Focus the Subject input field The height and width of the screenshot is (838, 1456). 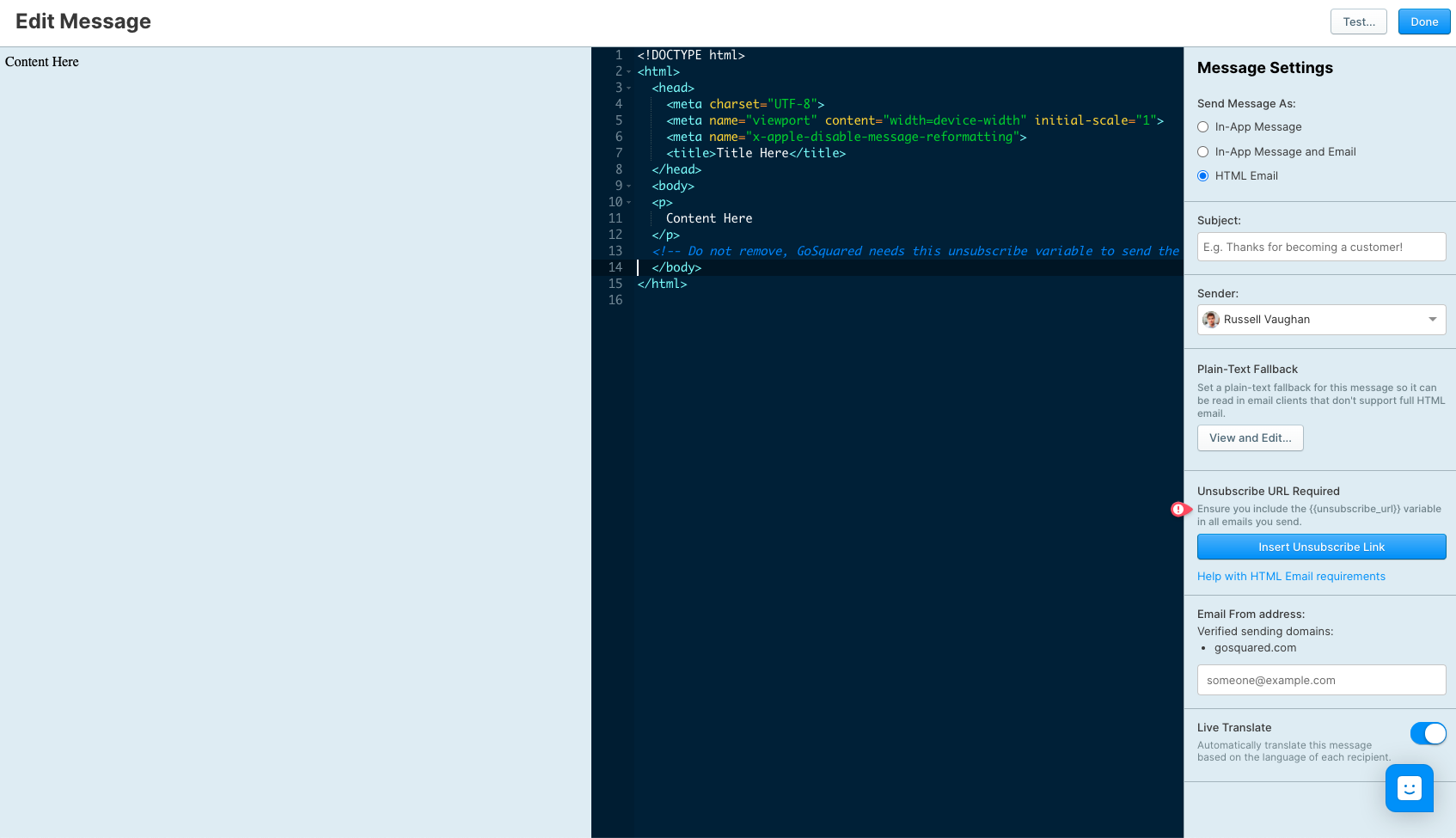[1322, 247]
